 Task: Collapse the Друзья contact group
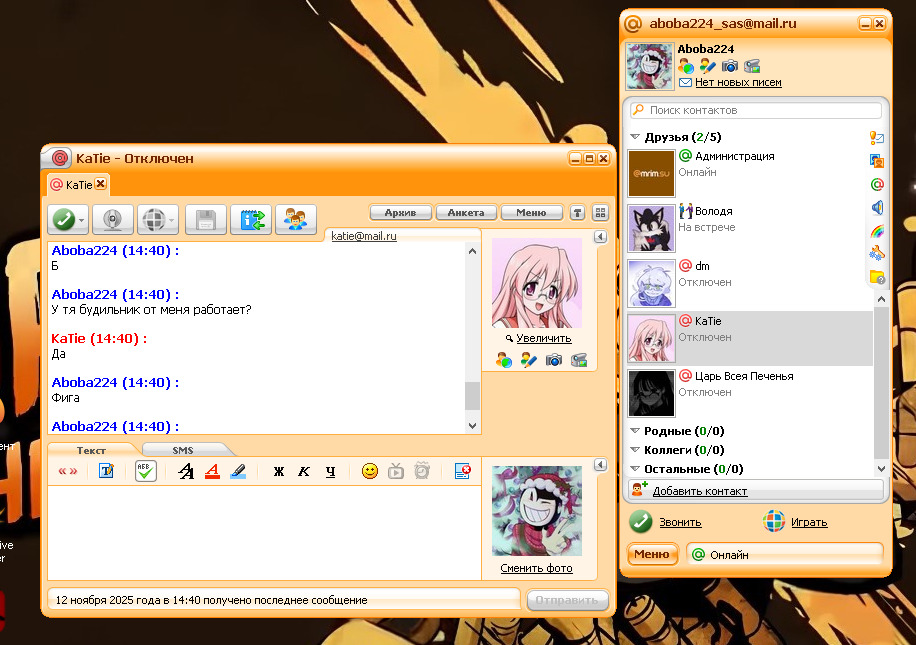tap(635, 137)
